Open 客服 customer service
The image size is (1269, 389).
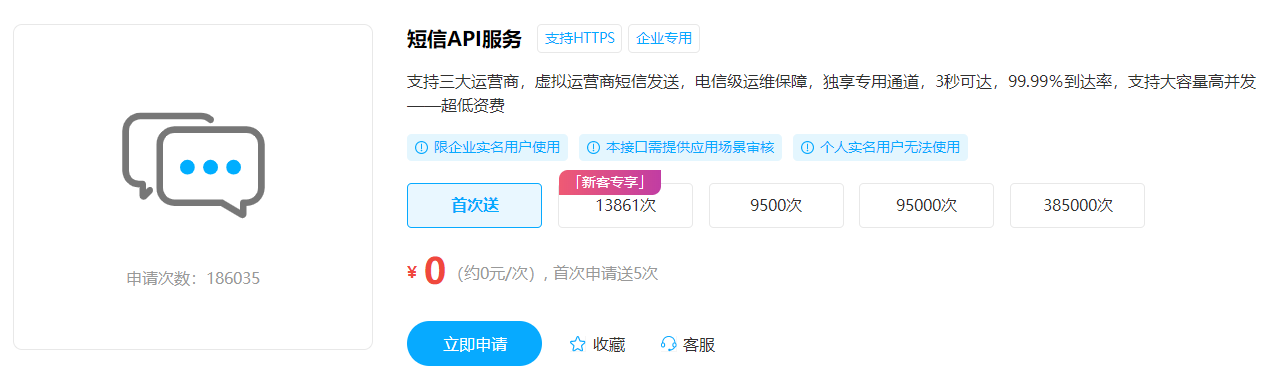pos(688,344)
